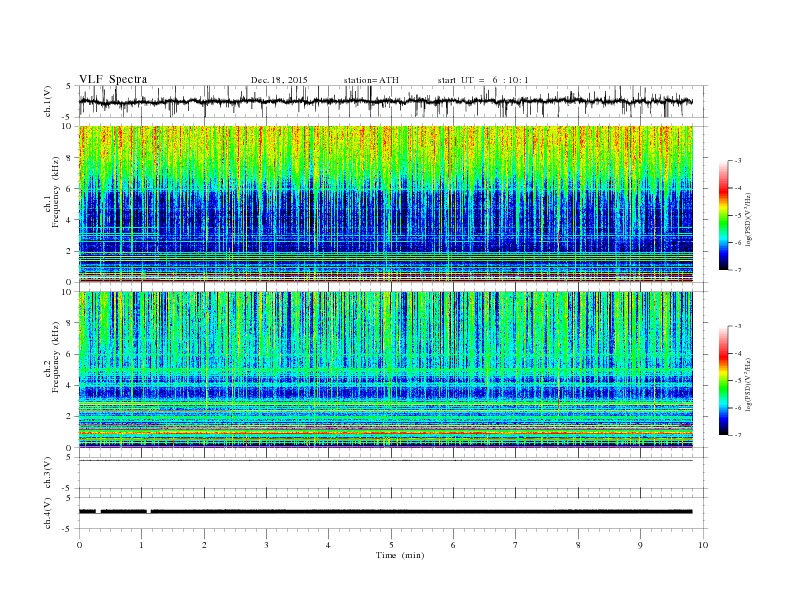Click time axis tick label "7"
Viewport: 792px width, 612px height.
(x=516, y=545)
